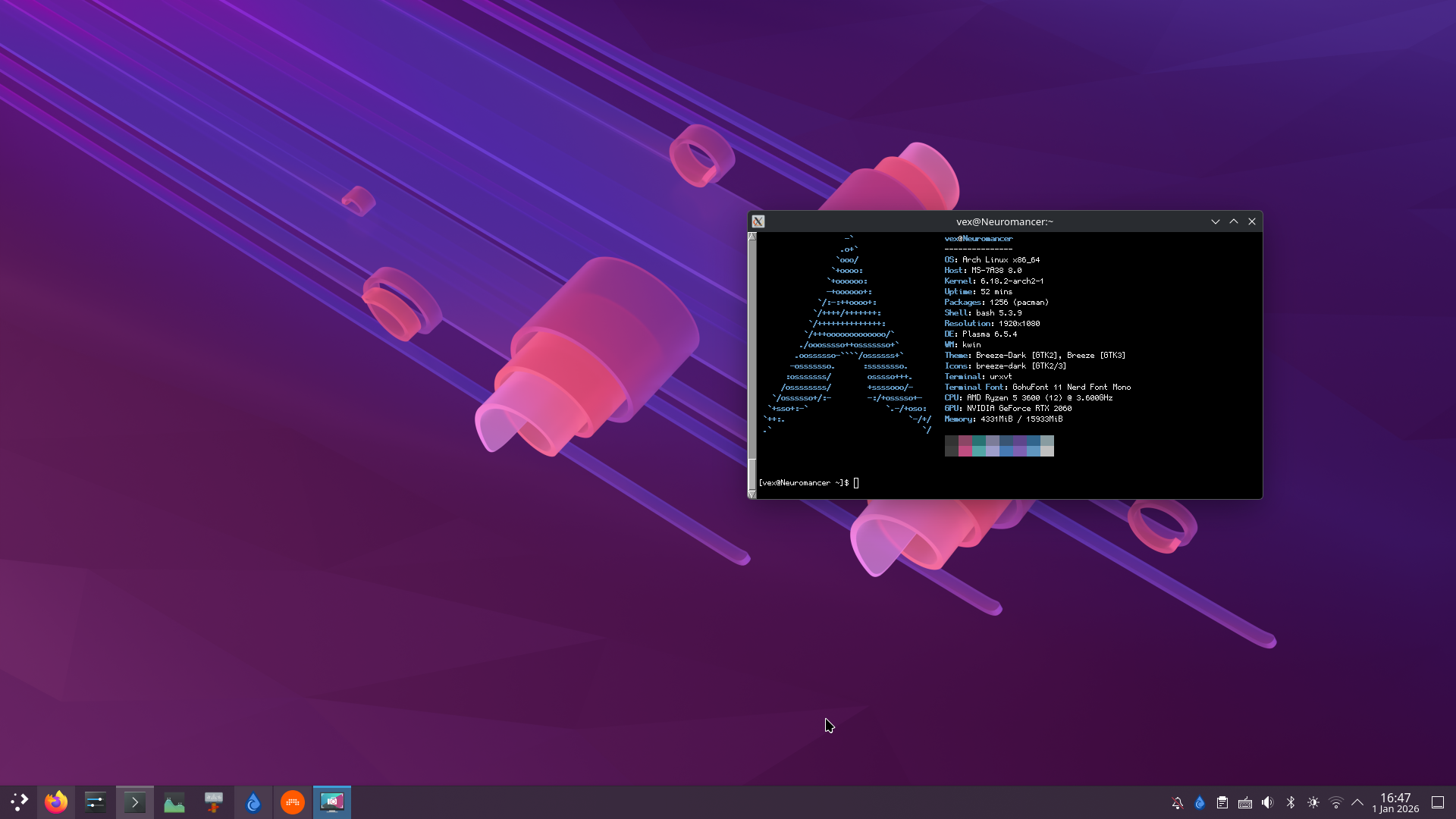The image size is (1456, 819).
Task: Open the urxvt window menu icon
Action: click(758, 221)
